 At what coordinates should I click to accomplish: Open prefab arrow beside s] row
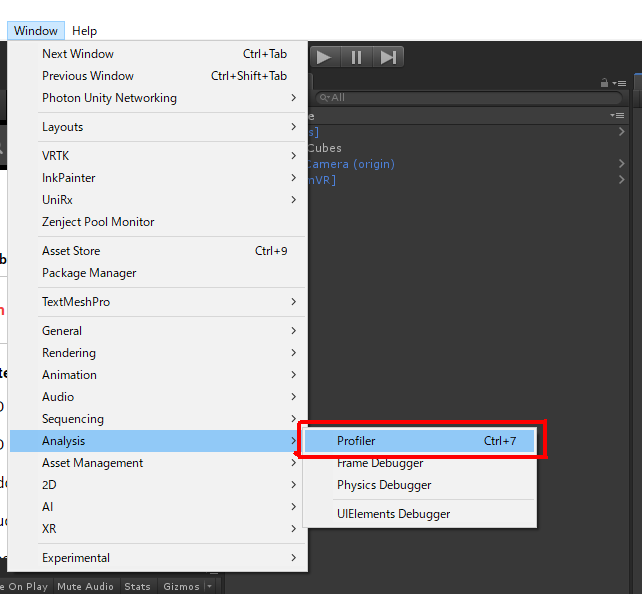click(x=622, y=131)
